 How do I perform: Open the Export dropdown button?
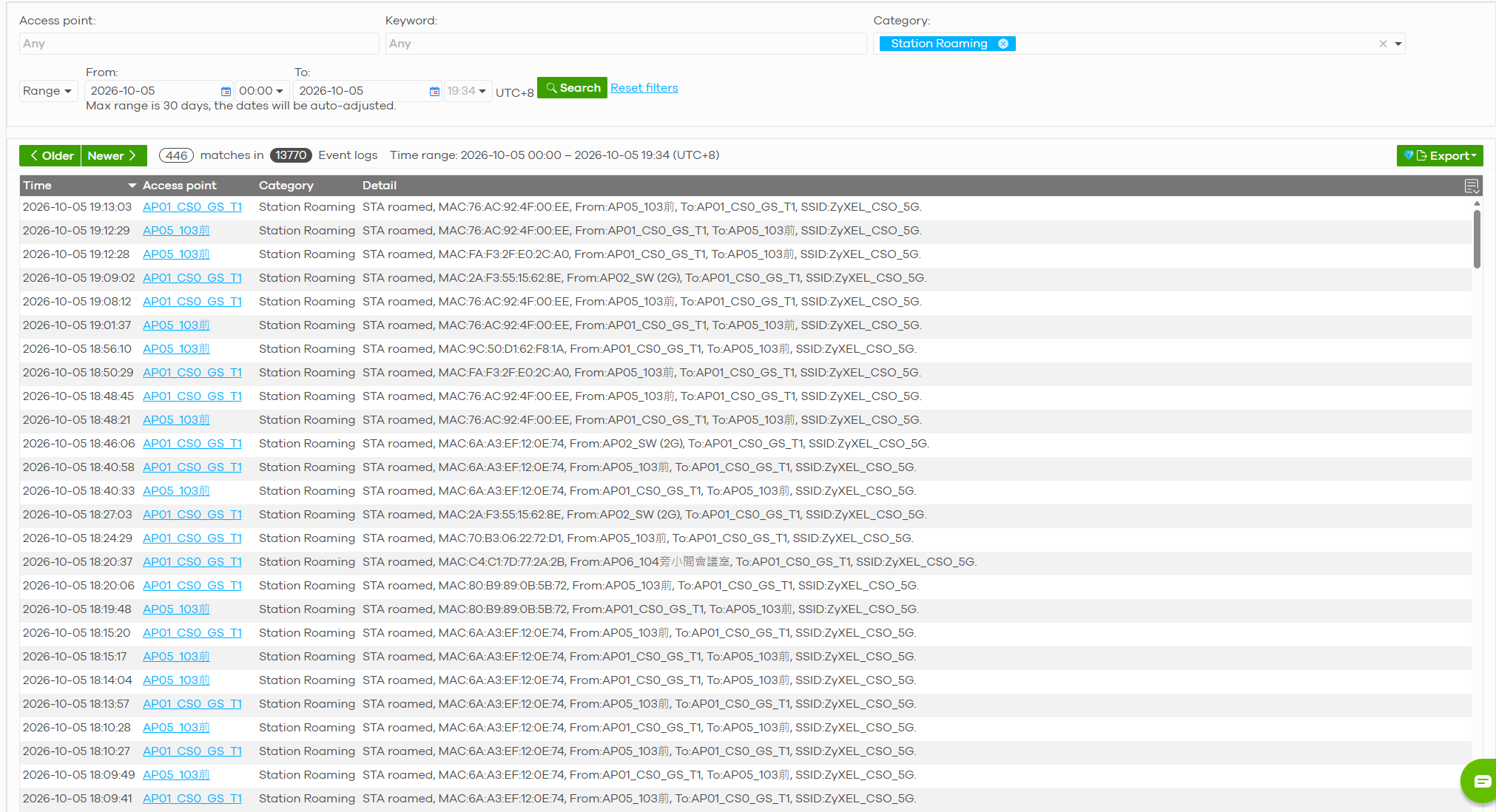(1440, 155)
